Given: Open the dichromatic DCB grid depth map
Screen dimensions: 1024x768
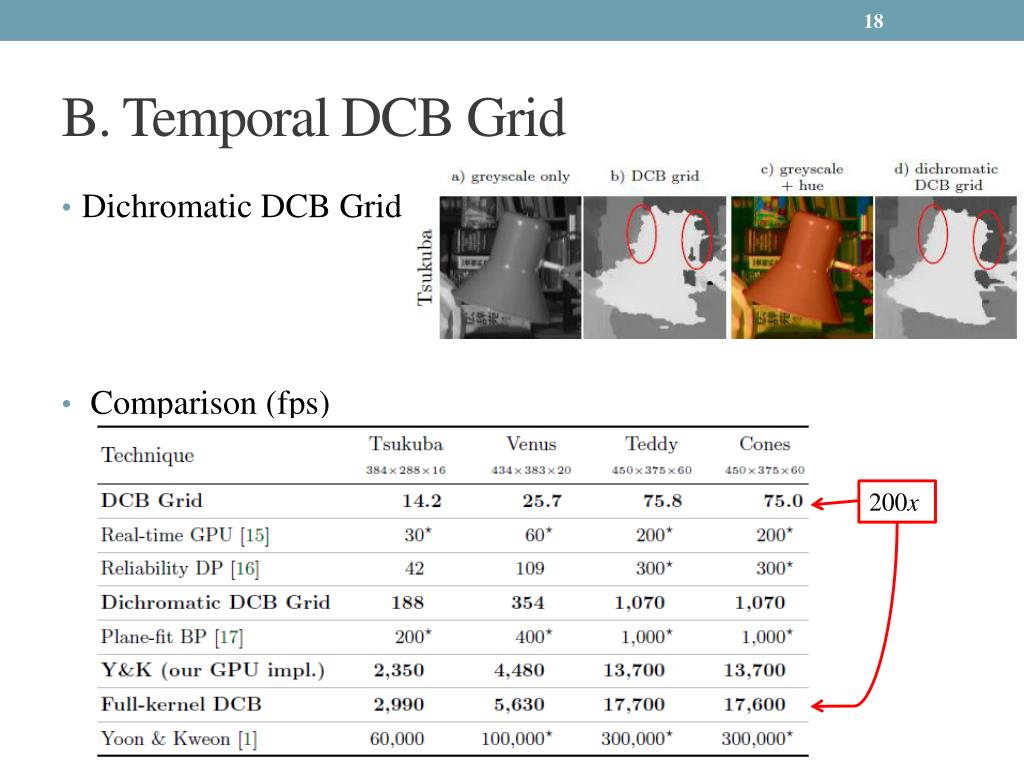Looking at the screenshot, I should coord(946,268).
